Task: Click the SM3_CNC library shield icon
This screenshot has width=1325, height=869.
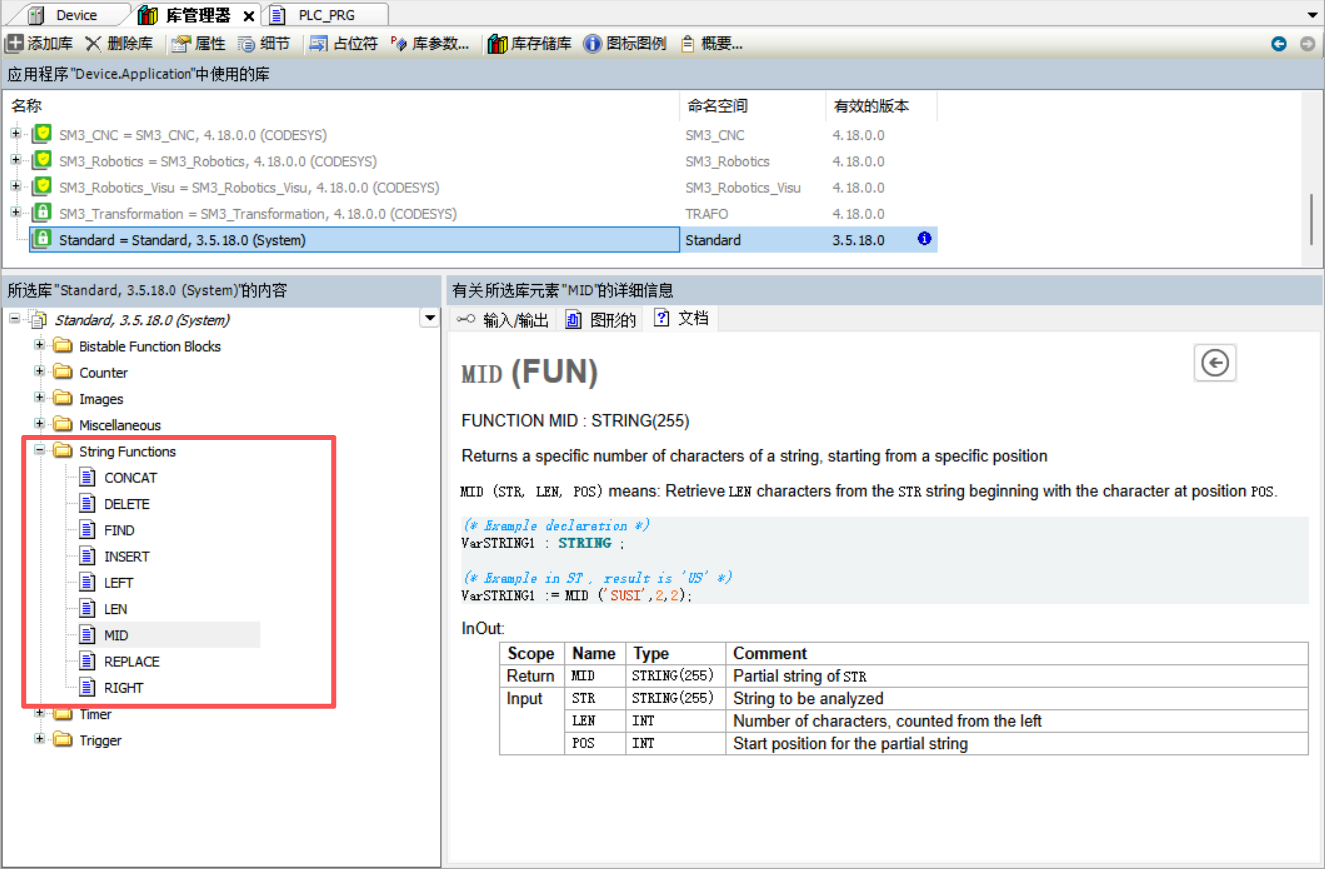Action: click(x=41, y=134)
